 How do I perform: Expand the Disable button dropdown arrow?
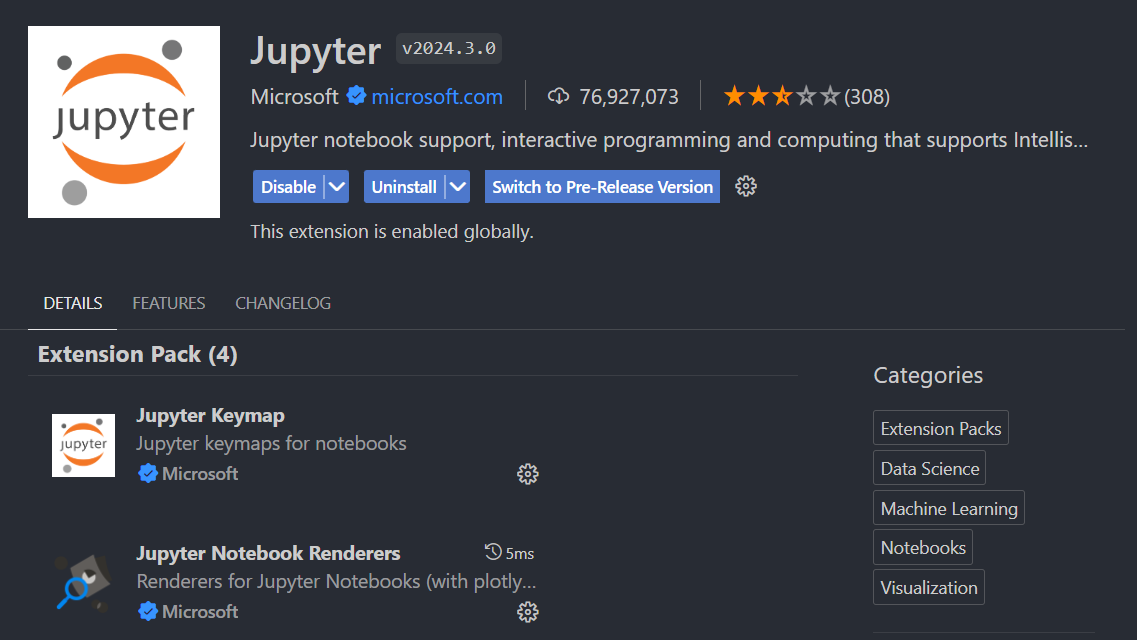click(x=337, y=187)
